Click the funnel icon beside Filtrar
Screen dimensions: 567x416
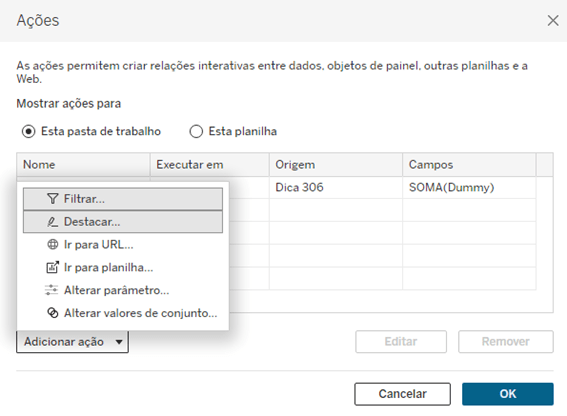point(52,199)
